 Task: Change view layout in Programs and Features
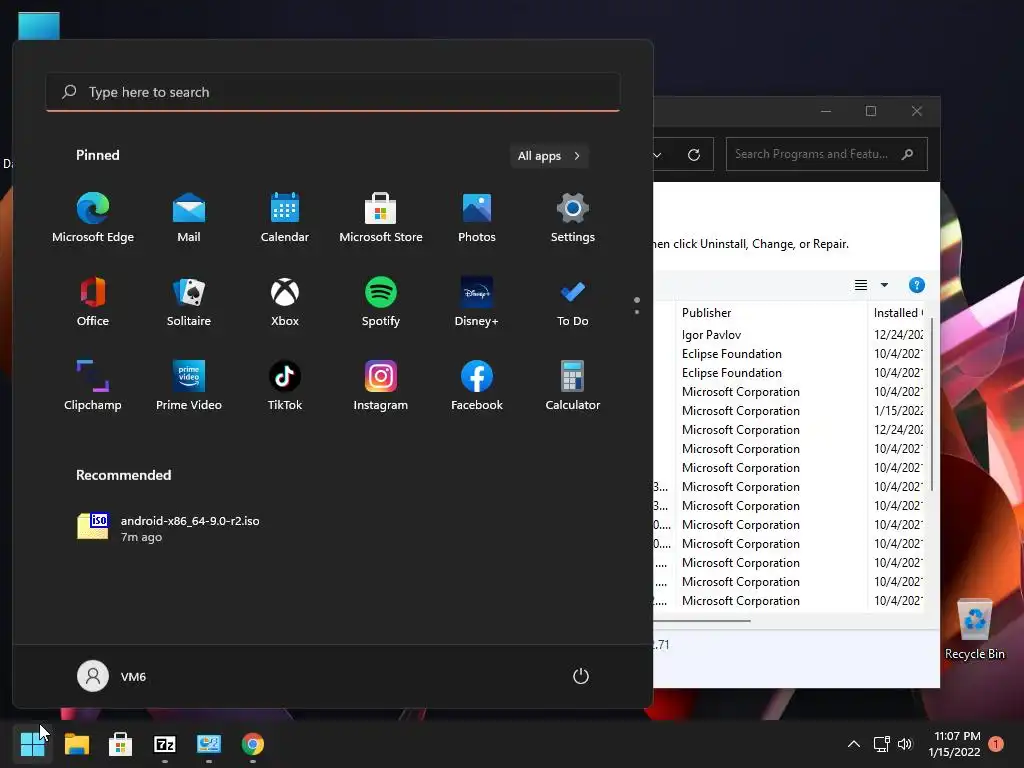point(861,285)
